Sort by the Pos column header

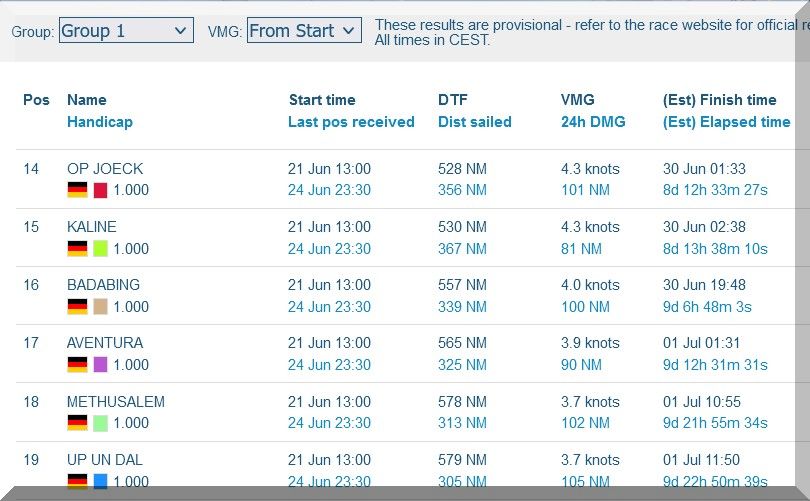pos(36,100)
